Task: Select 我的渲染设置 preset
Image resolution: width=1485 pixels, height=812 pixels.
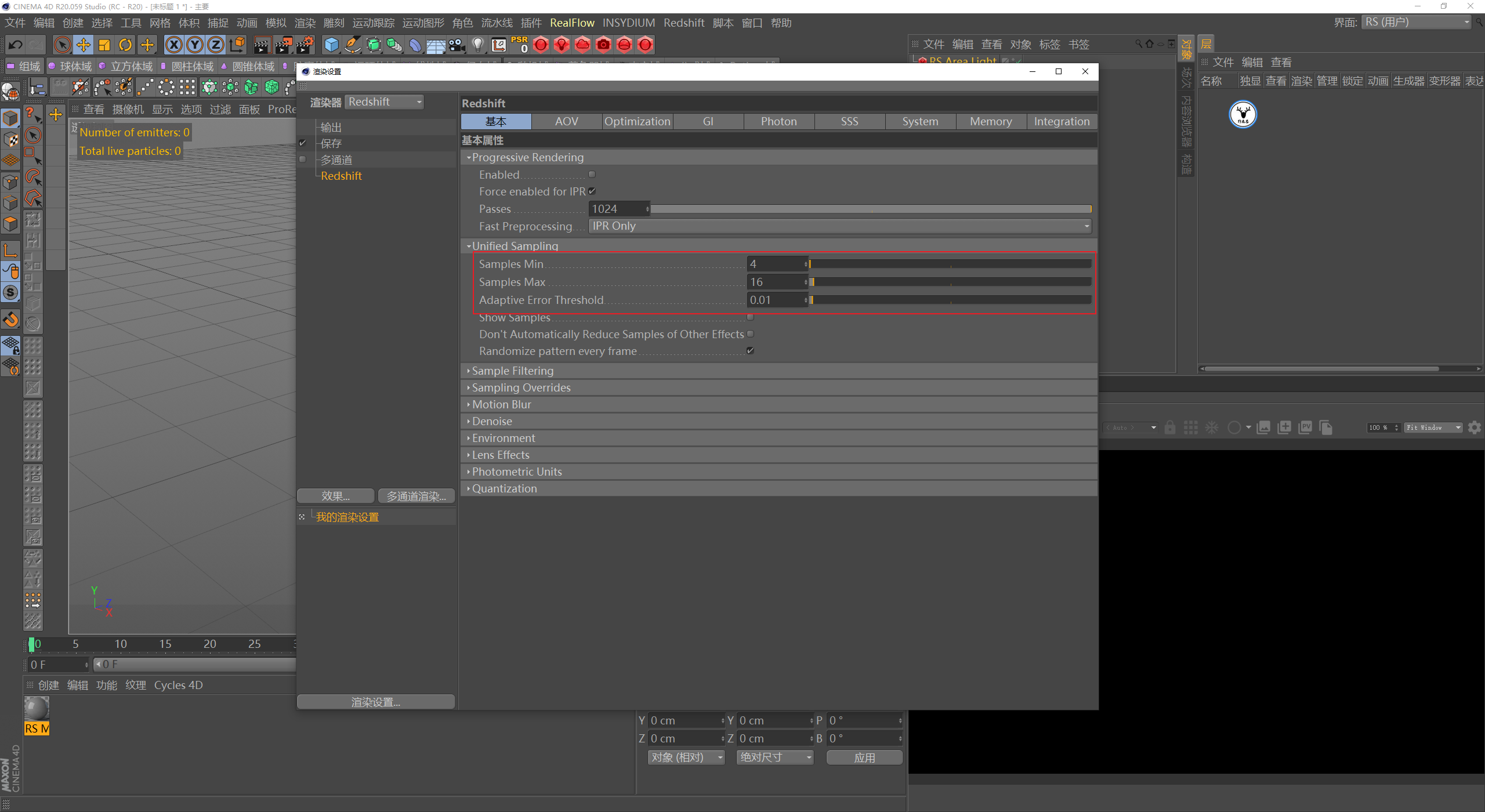Action: click(x=347, y=517)
